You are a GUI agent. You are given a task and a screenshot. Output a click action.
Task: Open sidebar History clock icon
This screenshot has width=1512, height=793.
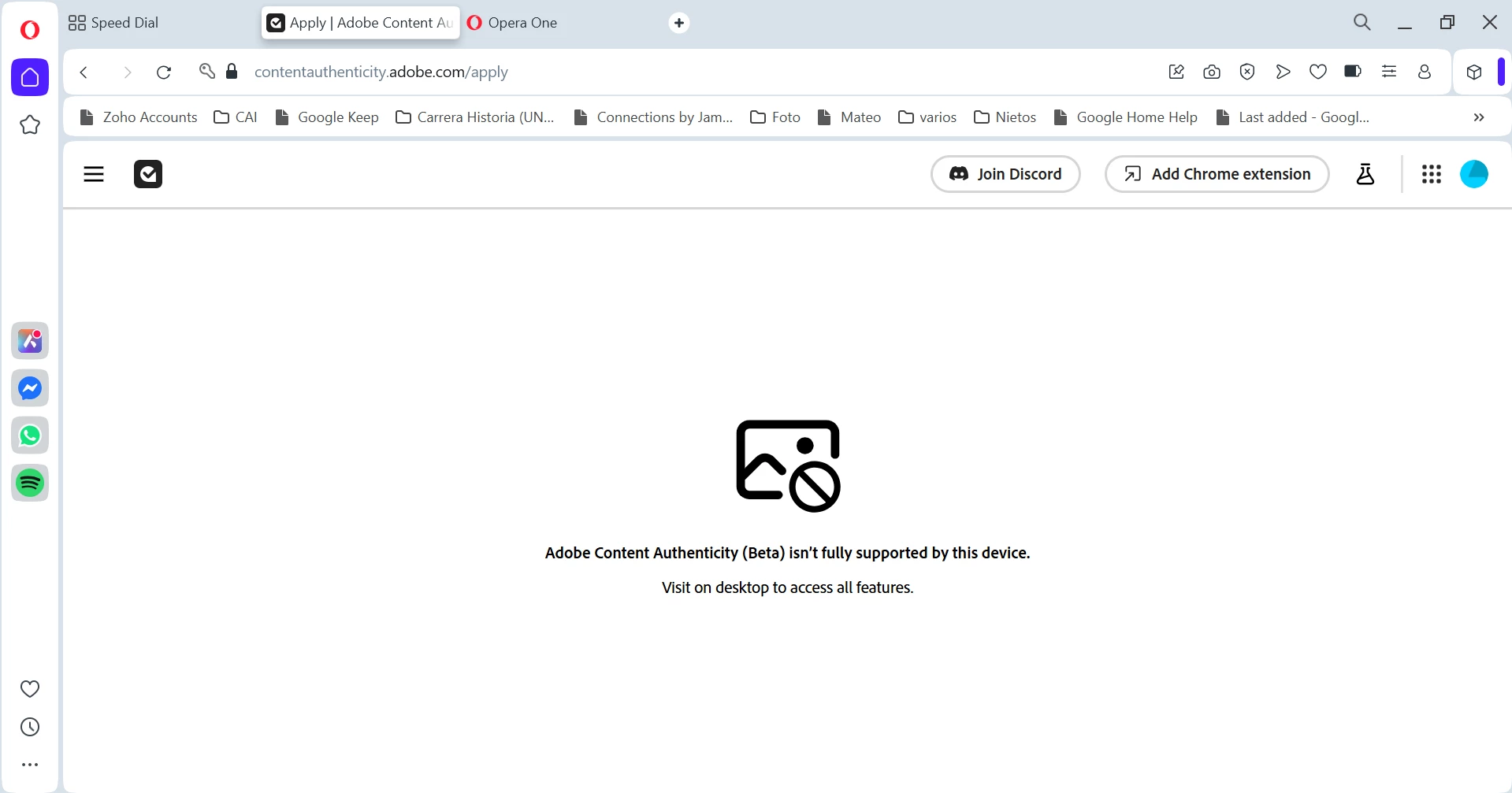click(30, 727)
